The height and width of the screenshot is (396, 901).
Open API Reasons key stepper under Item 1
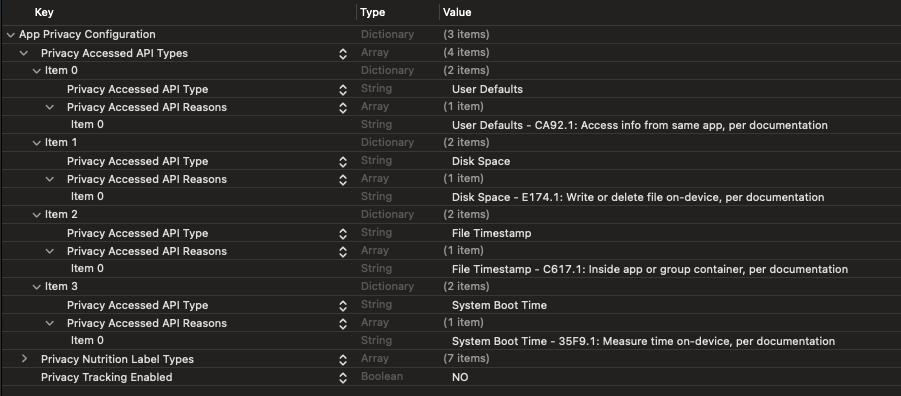click(x=343, y=180)
